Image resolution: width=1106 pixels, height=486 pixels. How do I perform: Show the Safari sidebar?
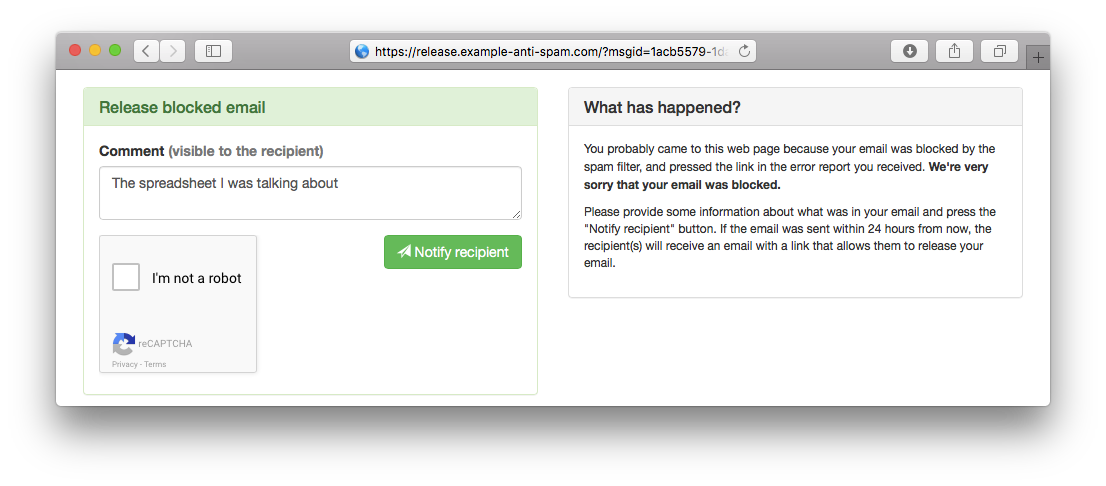(213, 51)
